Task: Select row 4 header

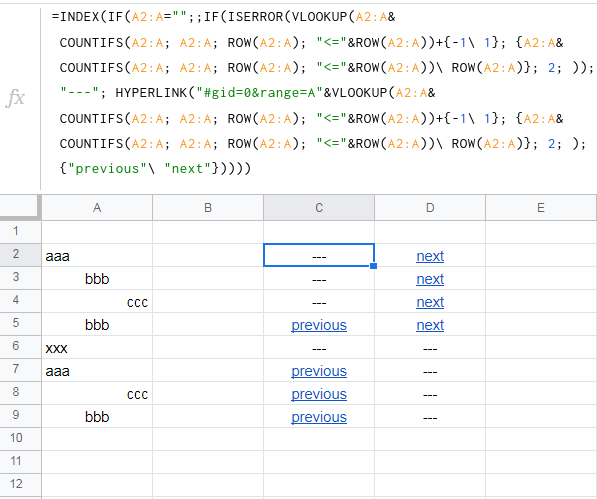Action: [20, 300]
